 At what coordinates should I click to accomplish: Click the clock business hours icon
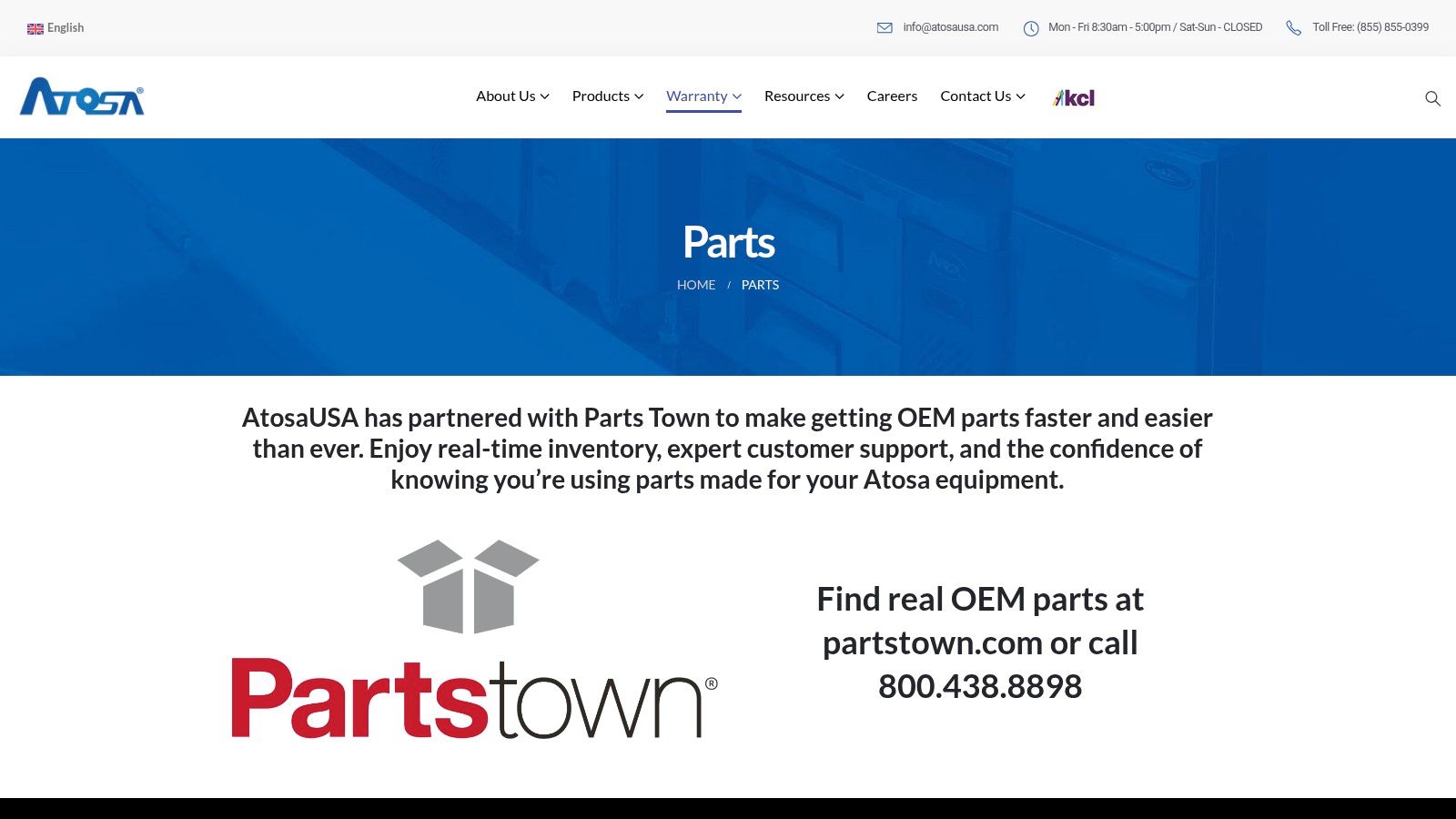(x=1031, y=28)
